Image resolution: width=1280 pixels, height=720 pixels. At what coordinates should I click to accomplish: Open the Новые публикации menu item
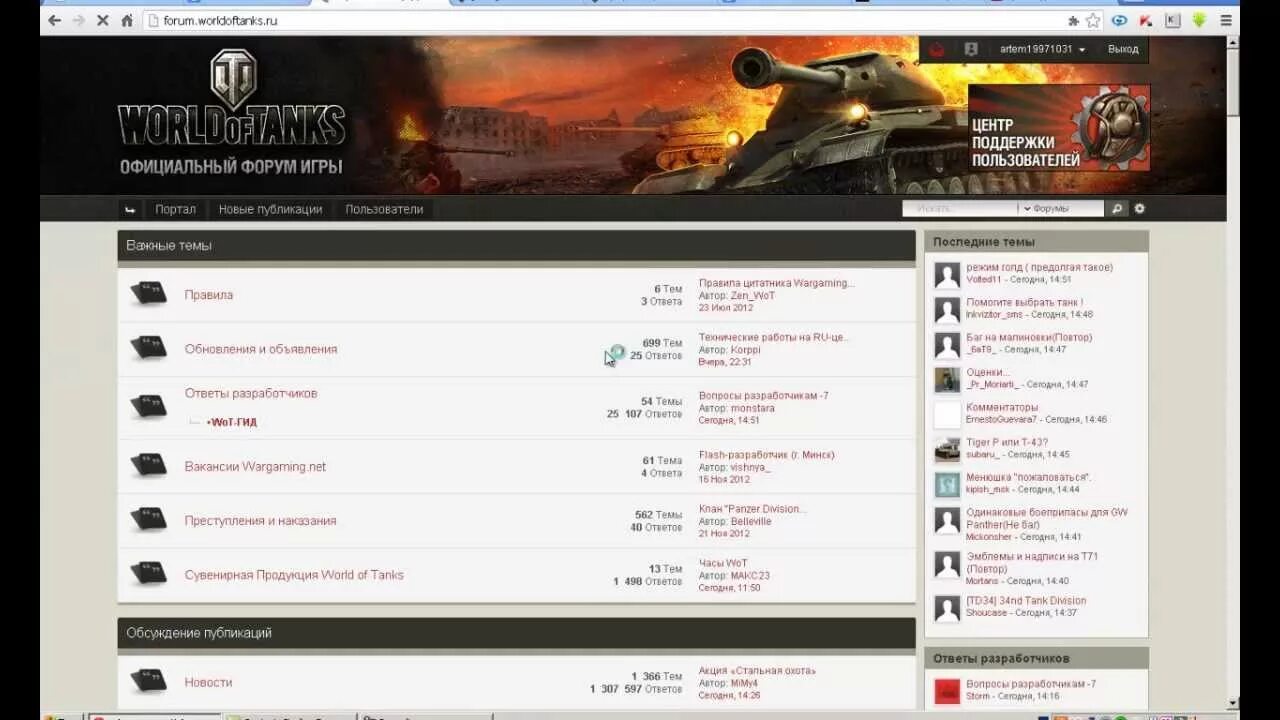coord(270,209)
